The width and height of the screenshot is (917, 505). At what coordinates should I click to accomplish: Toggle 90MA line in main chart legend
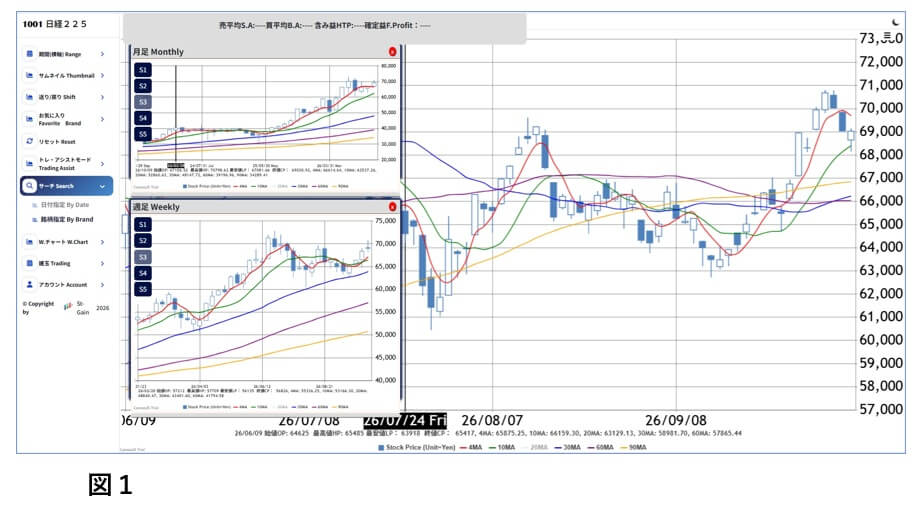click(x=633, y=447)
